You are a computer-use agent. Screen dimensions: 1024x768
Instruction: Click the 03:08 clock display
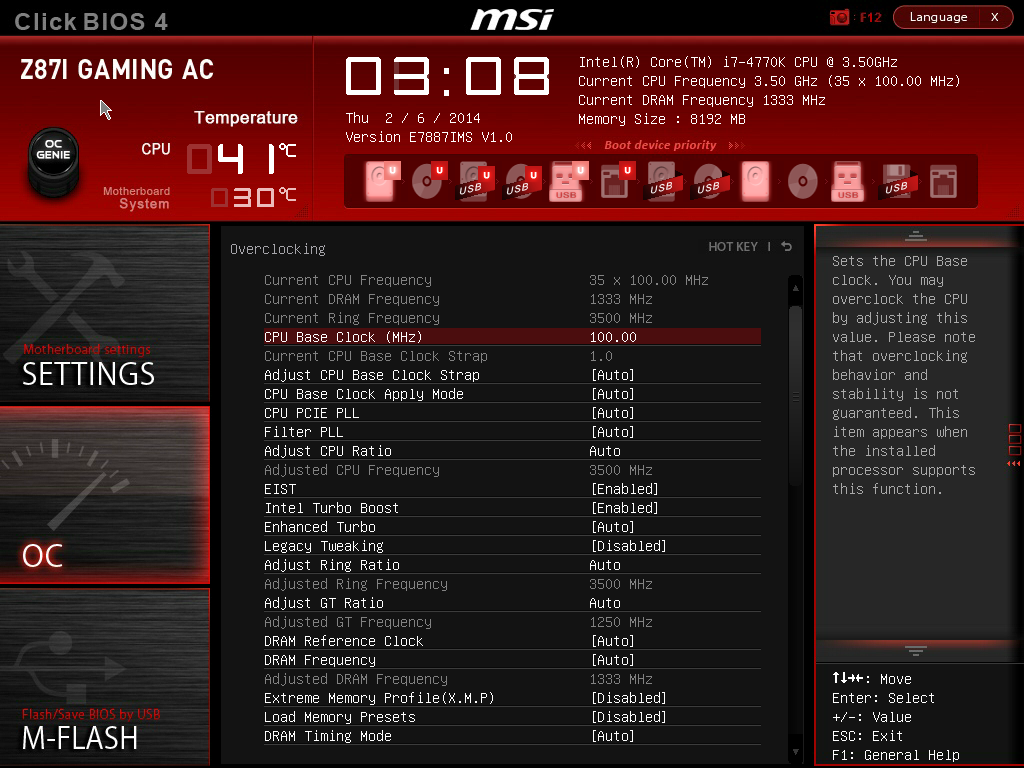pos(448,76)
